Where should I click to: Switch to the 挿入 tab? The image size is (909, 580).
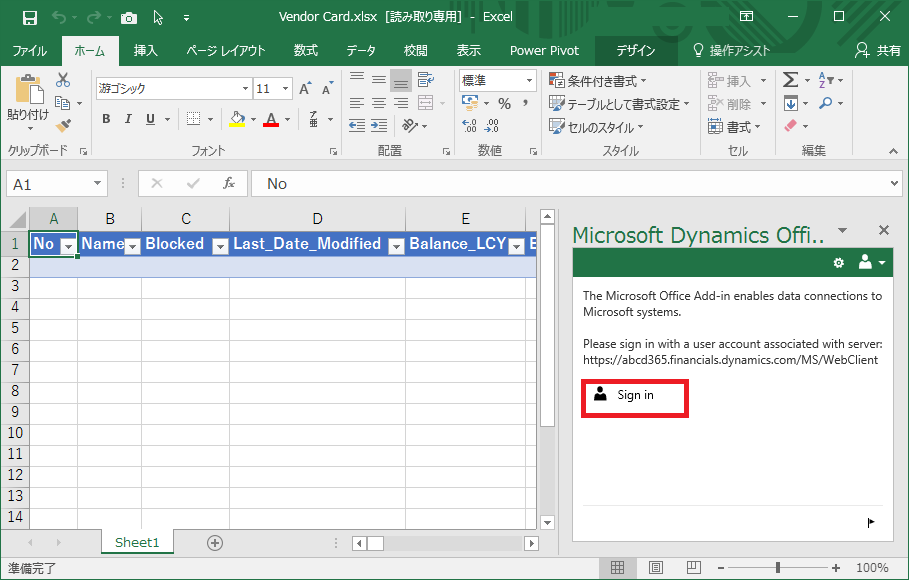point(146,51)
